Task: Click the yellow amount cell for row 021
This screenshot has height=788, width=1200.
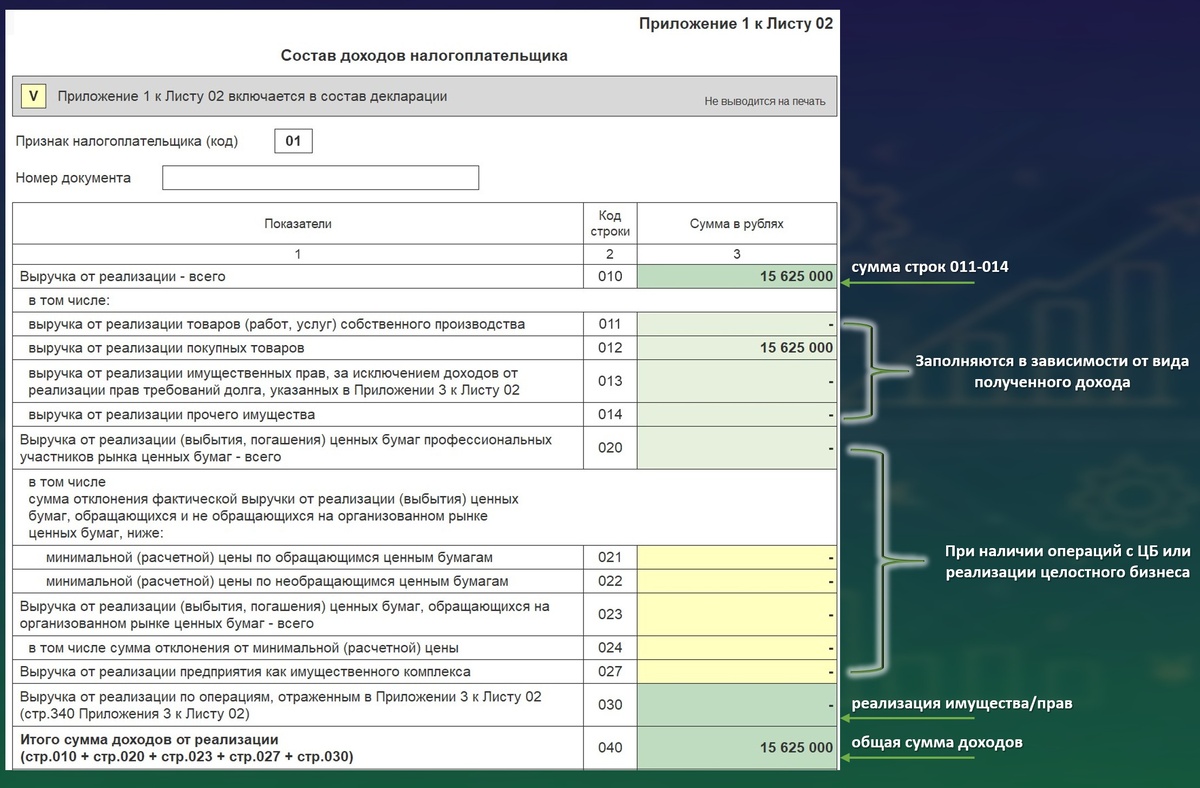Action: pyautogui.click(x=736, y=557)
